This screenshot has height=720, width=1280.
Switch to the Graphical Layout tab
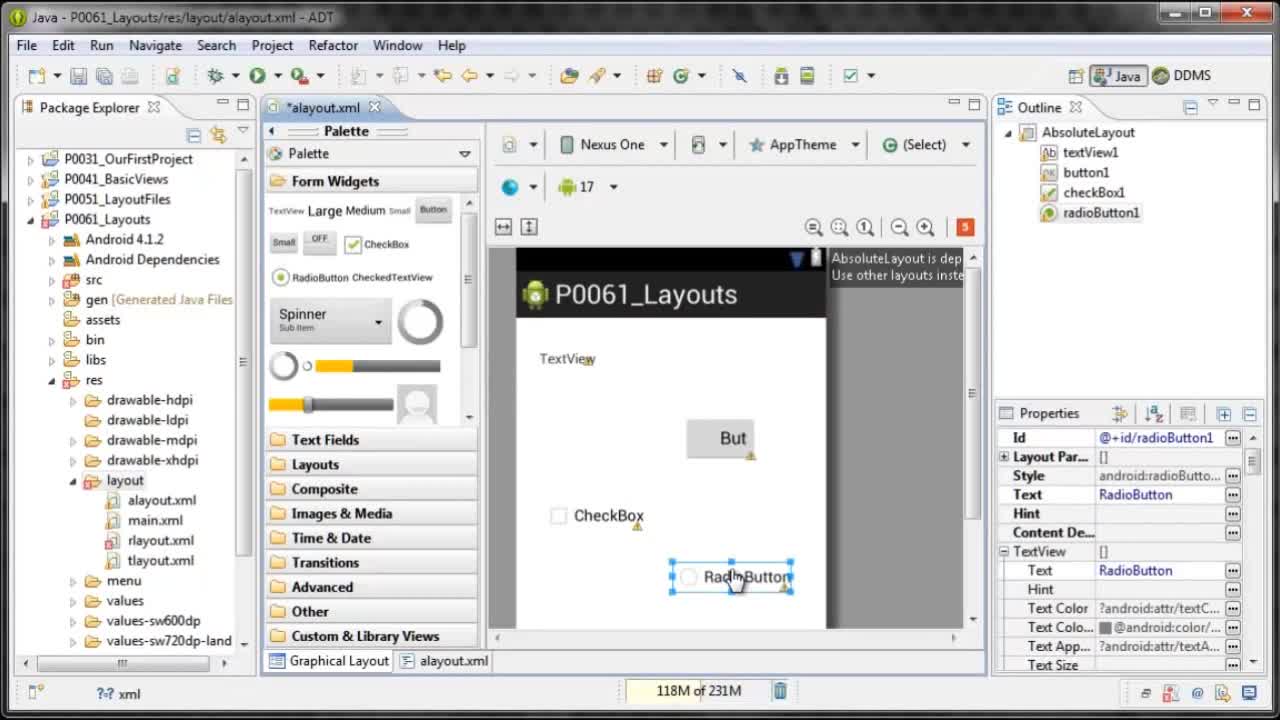(329, 661)
